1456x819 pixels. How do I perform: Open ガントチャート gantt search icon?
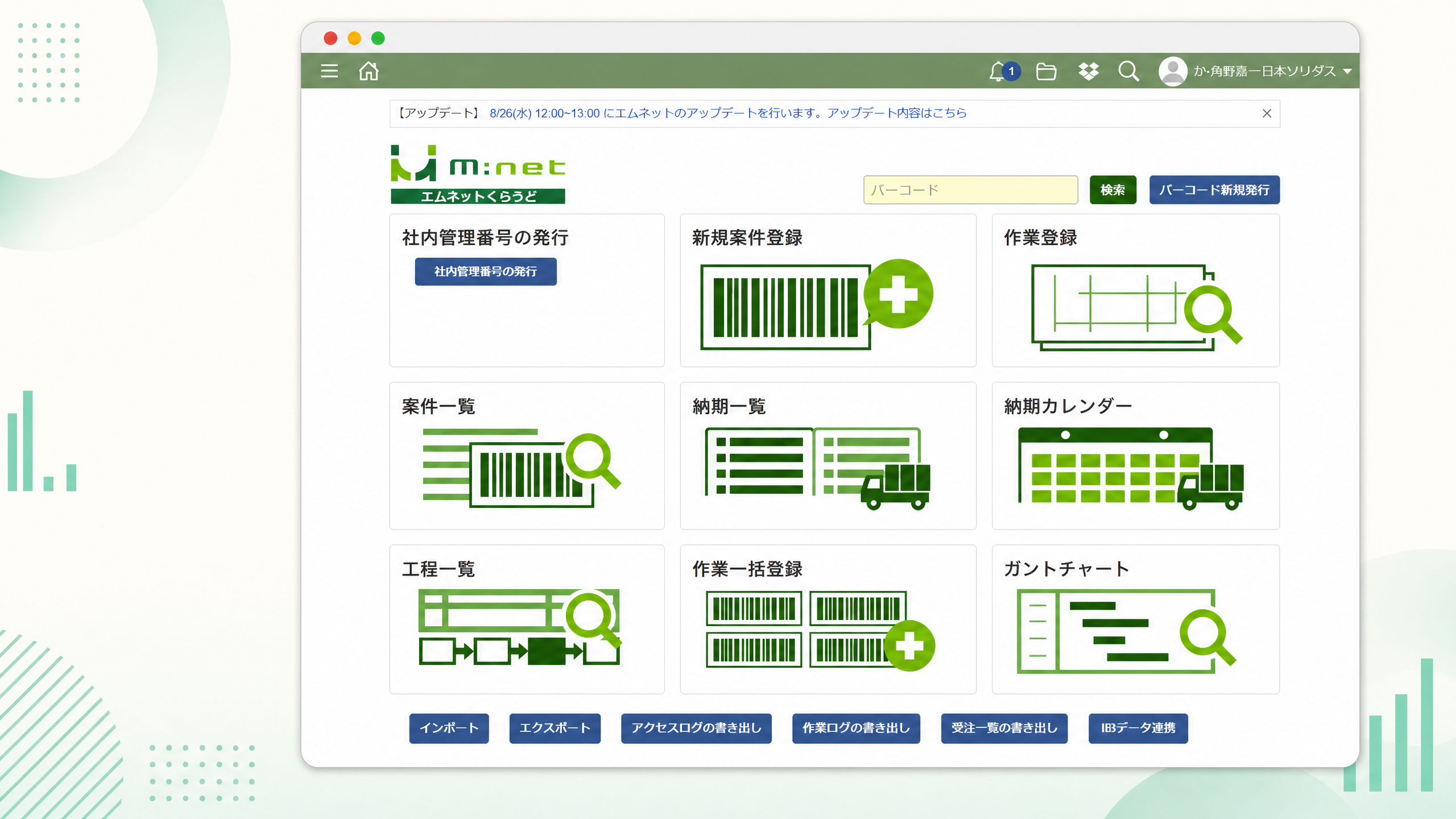tap(1126, 631)
